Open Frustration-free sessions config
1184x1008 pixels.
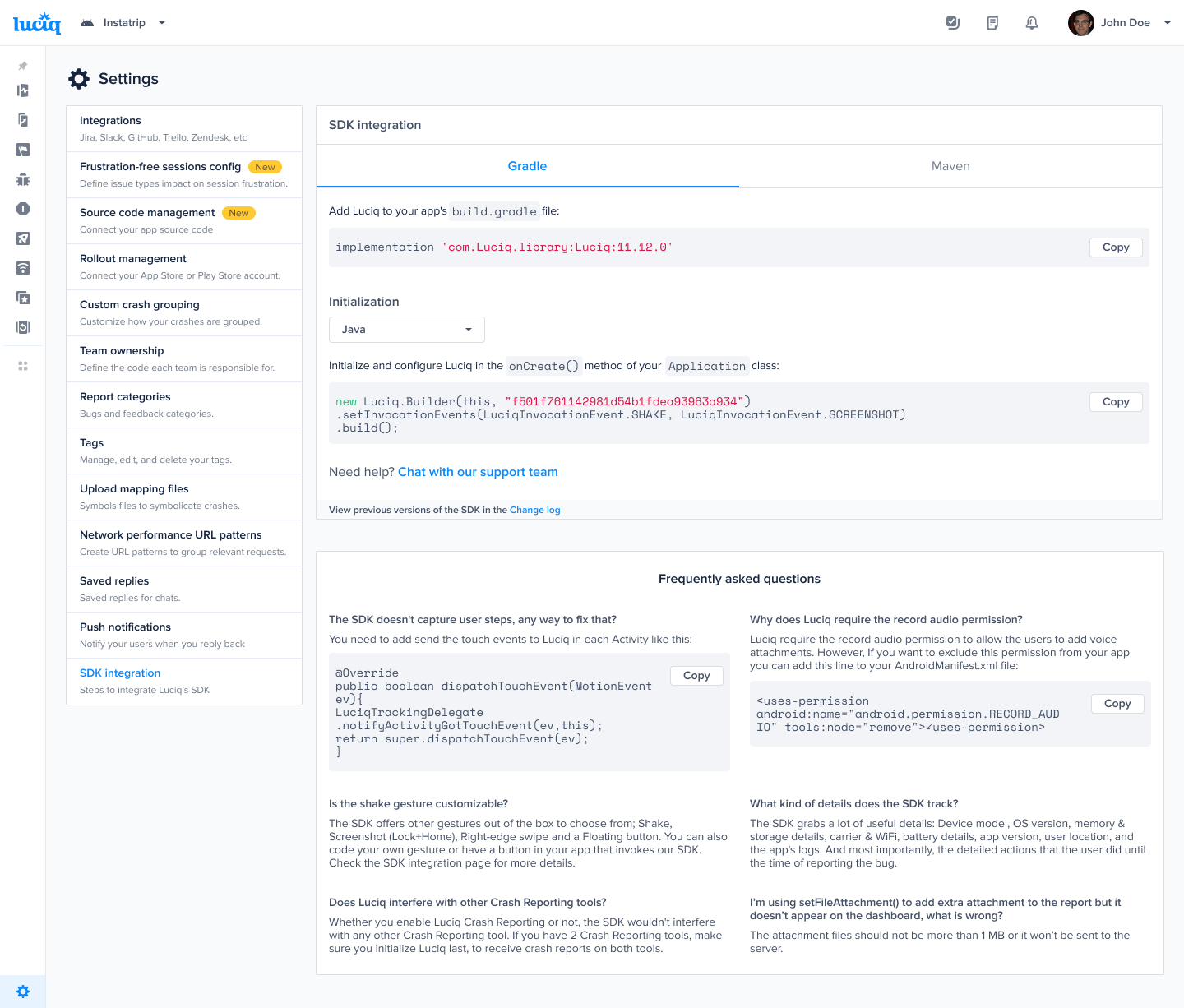pyautogui.click(x=184, y=174)
